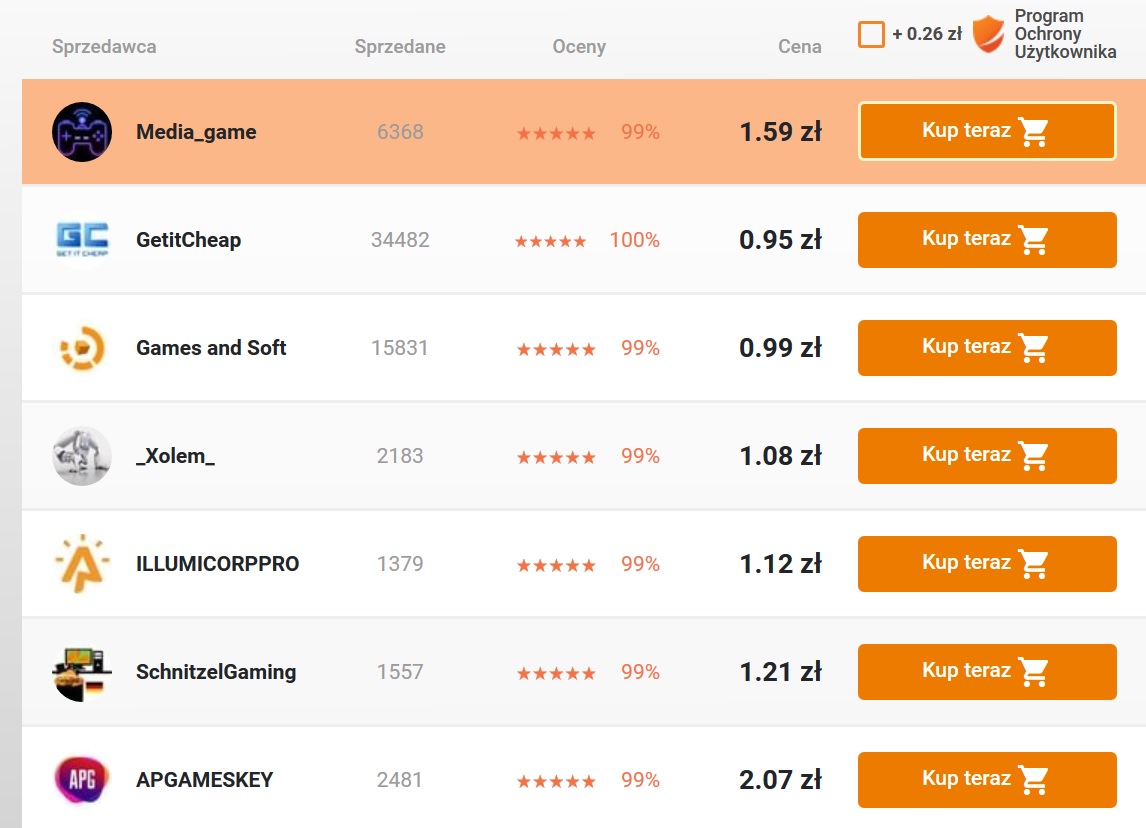Viewport: 1146px width, 828px height.
Task: Click sold count 34482
Action: point(400,240)
